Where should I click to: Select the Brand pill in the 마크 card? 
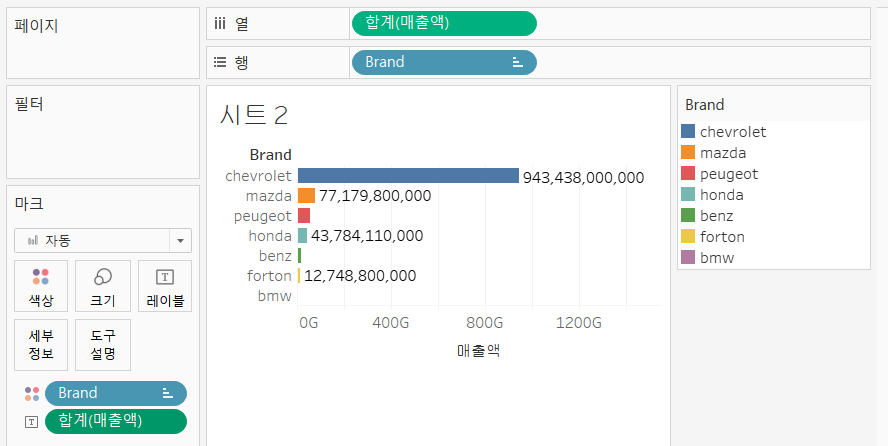tap(116, 393)
